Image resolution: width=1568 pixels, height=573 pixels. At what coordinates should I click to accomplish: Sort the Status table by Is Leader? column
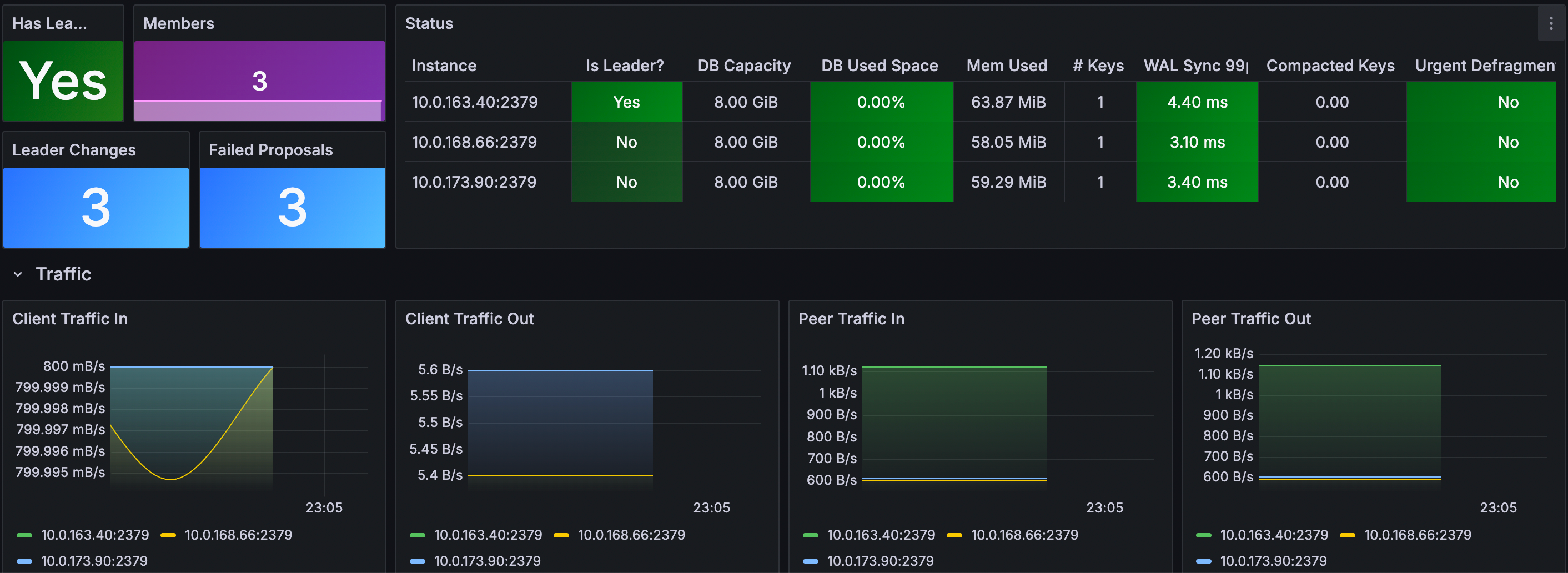point(624,65)
